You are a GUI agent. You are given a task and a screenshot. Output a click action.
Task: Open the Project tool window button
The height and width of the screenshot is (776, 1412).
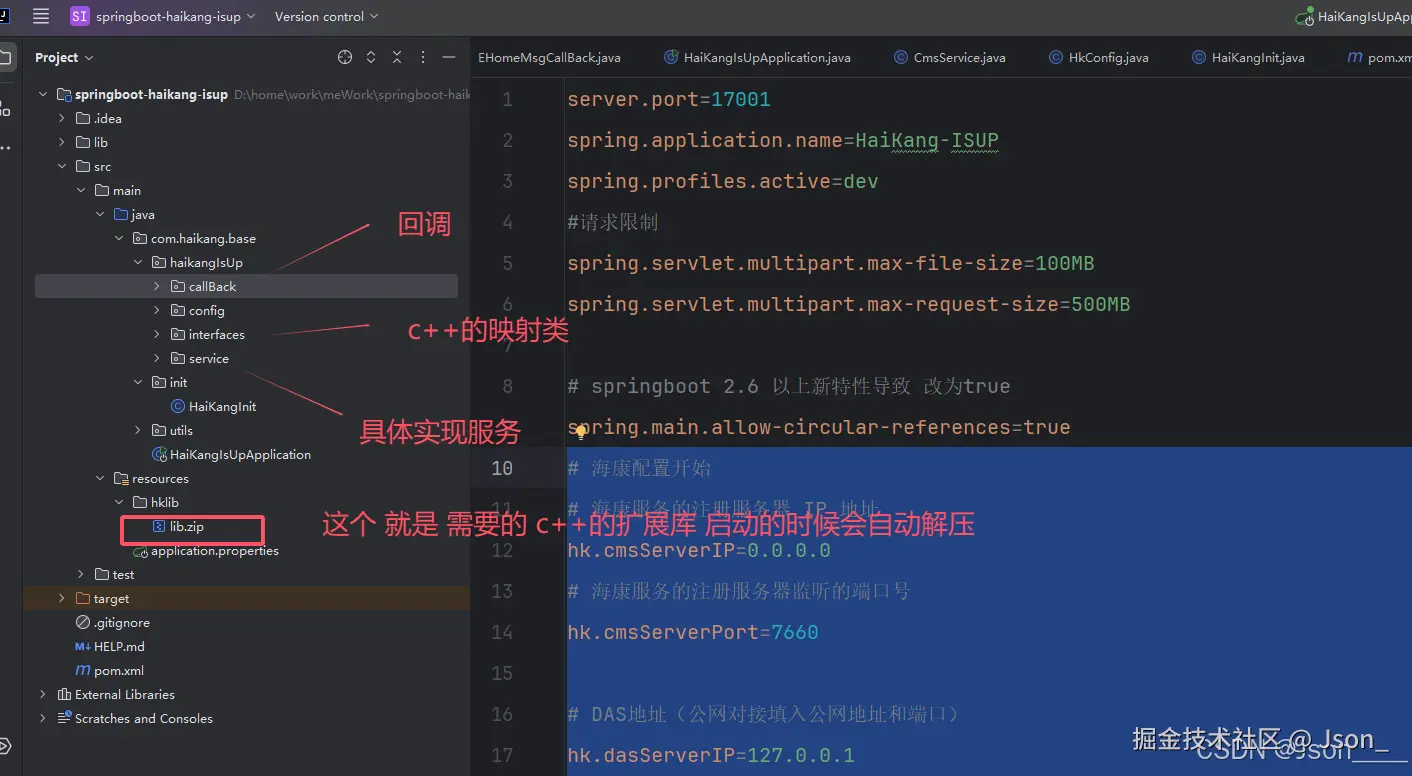click(x=8, y=57)
